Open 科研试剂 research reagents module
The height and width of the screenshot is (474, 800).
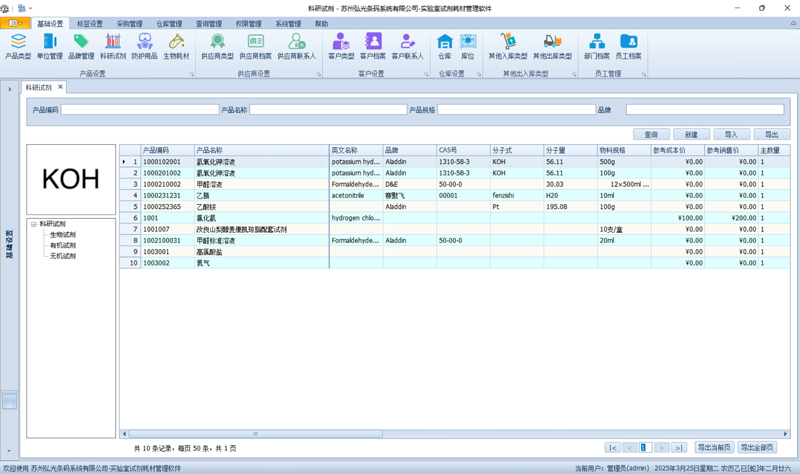pyautogui.click(x=113, y=46)
